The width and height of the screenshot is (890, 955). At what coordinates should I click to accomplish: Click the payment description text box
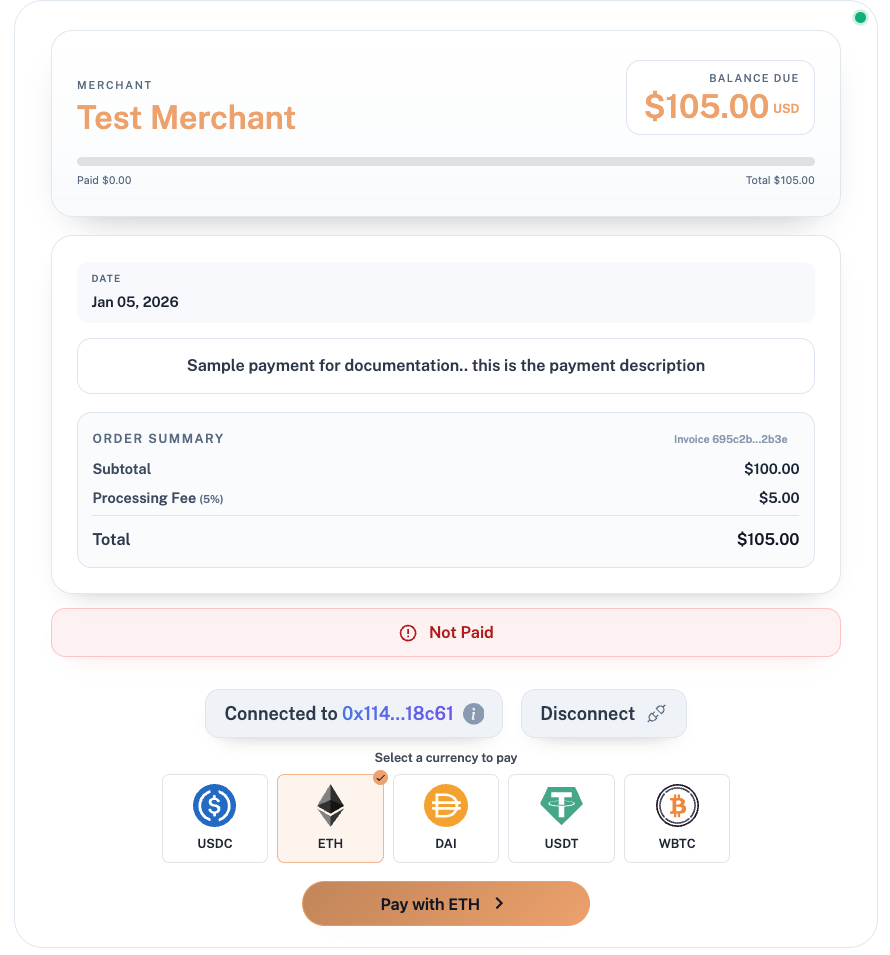click(x=446, y=365)
